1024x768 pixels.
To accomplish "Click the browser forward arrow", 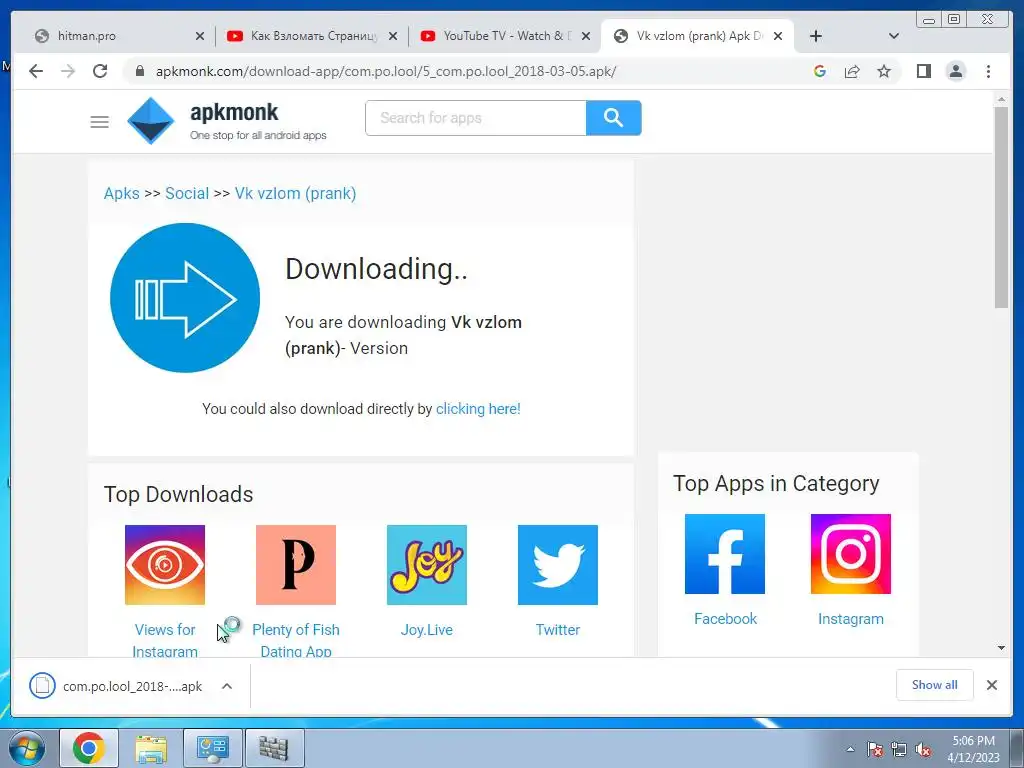I will pyautogui.click(x=68, y=71).
